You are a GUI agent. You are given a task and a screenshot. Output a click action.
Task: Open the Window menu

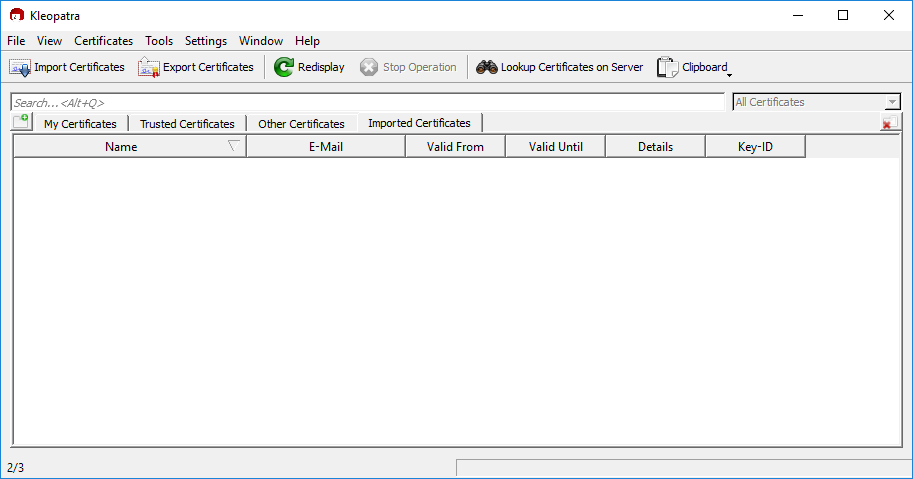pyautogui.click(x=261, y=41)
